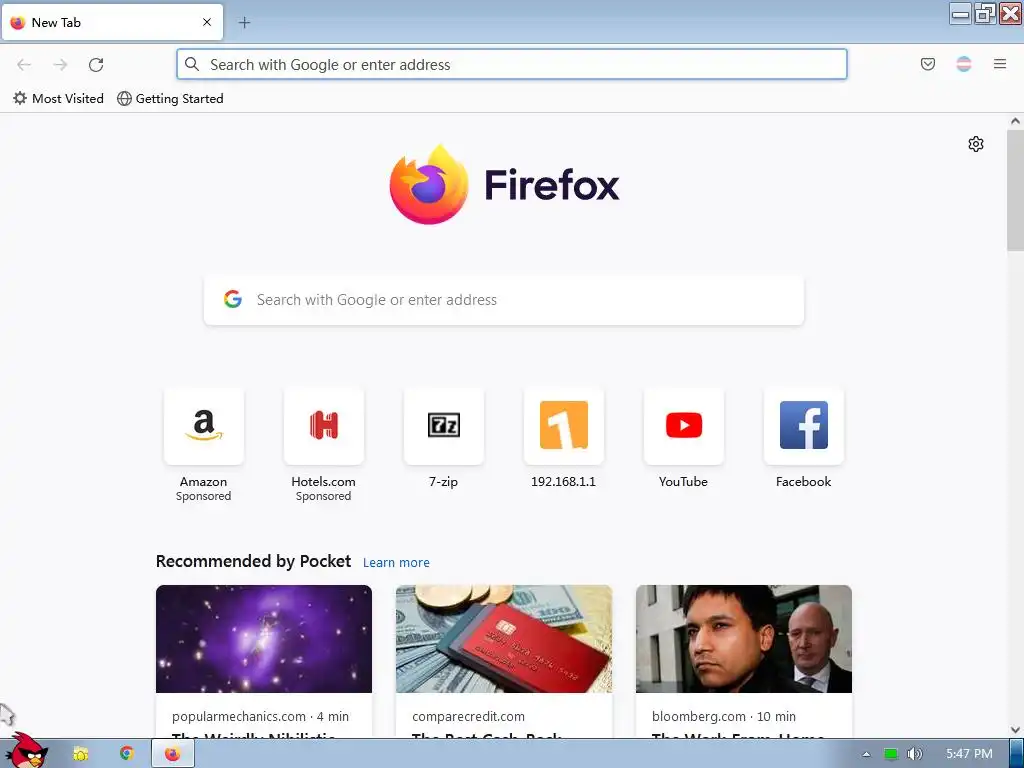Click the Firefox taskbar button
This screenshot has height=768, width=1024.
[172, 754]
